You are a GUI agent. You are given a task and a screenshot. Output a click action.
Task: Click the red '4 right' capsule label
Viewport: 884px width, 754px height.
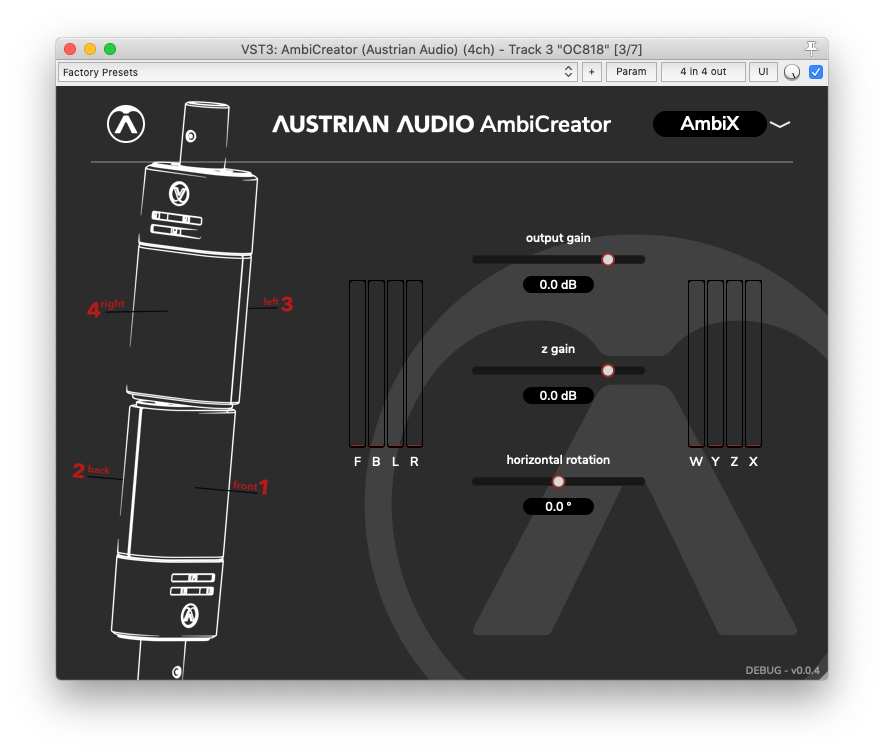pyautogui.click(x=106, y=308)
